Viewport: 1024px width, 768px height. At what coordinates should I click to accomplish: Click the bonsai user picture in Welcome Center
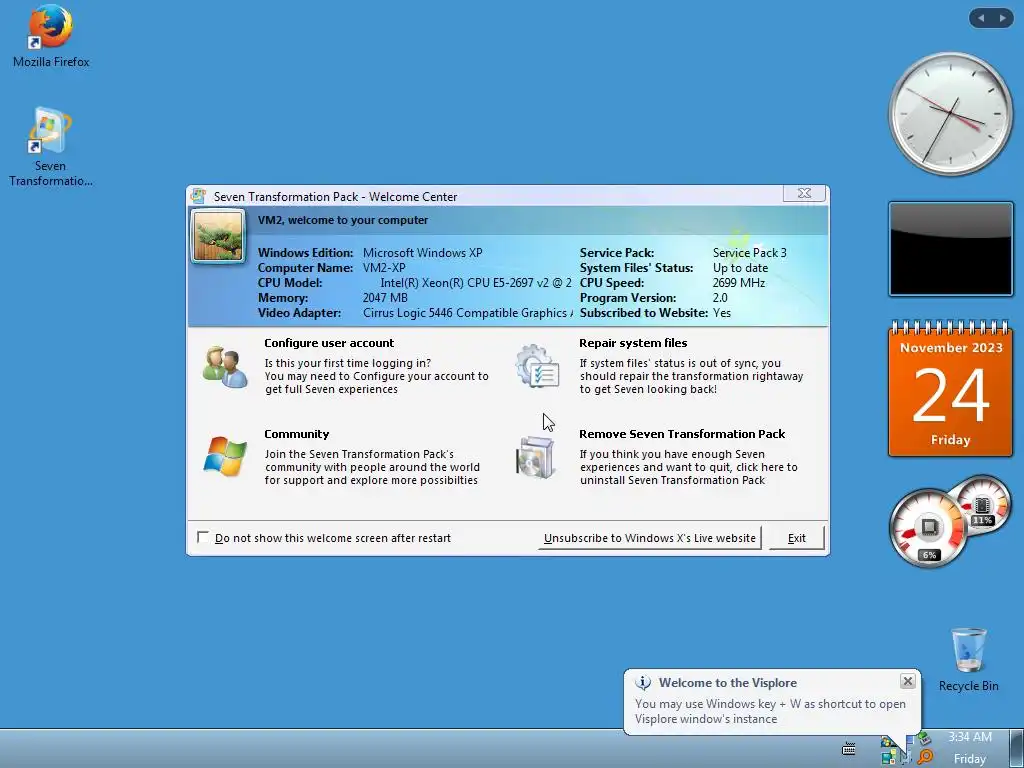point(218,236)
